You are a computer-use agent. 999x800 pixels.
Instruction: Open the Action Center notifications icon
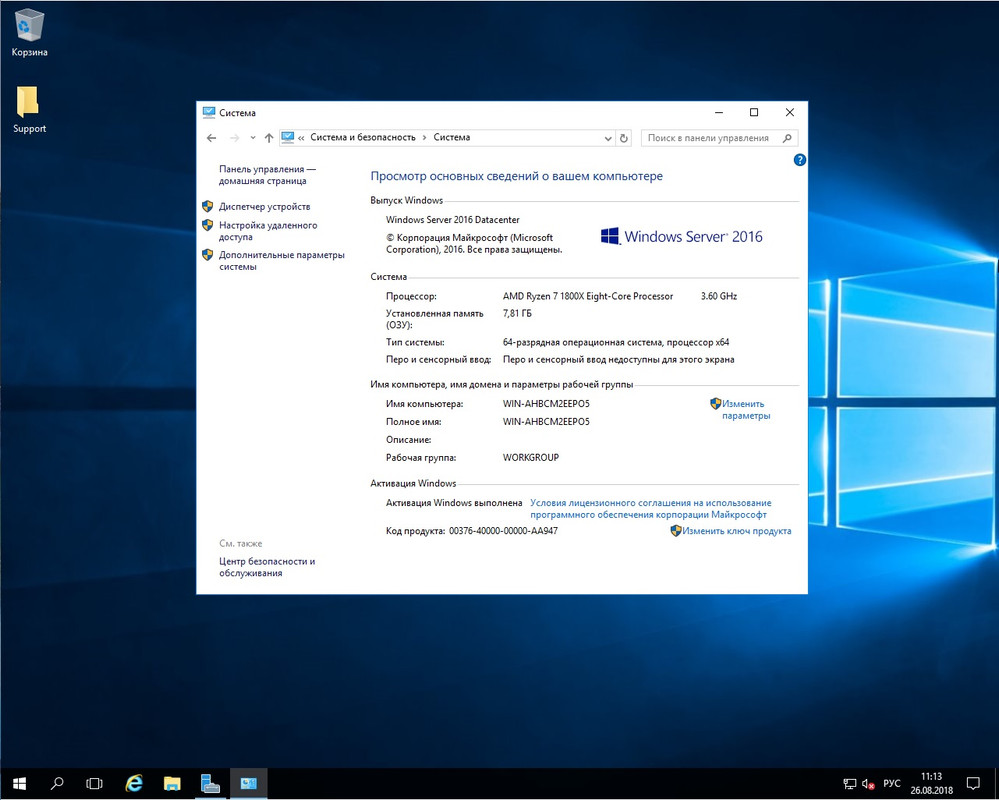[973, 783]
